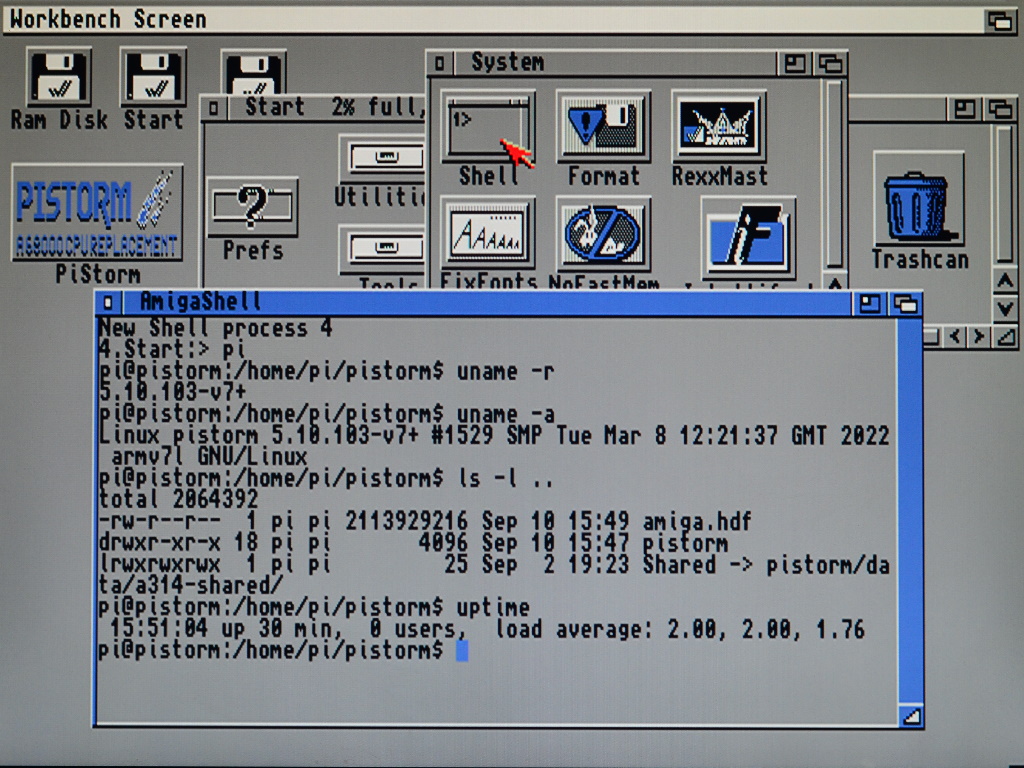Click the Tools drawer in Start window
This screenshot has width=1024, height=768.
point(382,249)
